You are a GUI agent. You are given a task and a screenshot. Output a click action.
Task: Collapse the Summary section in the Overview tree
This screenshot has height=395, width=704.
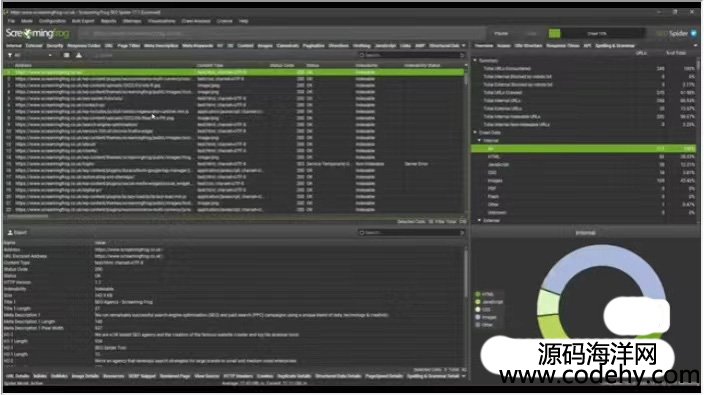(x=475, y=61)
